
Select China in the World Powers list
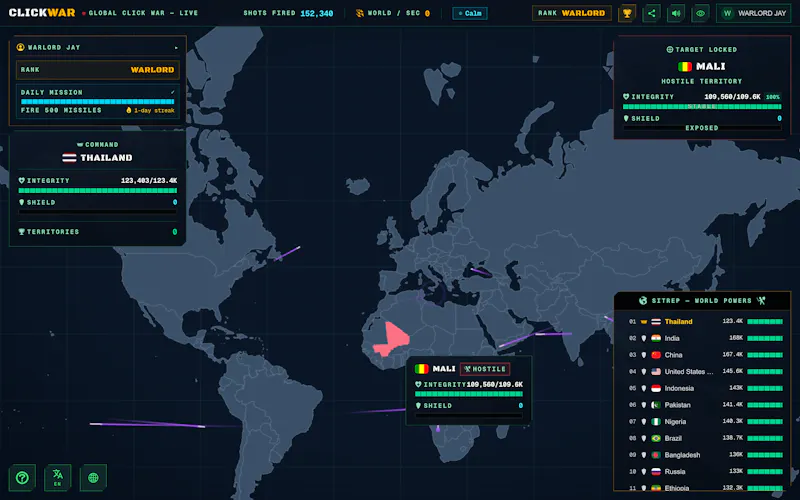(702, 355)
